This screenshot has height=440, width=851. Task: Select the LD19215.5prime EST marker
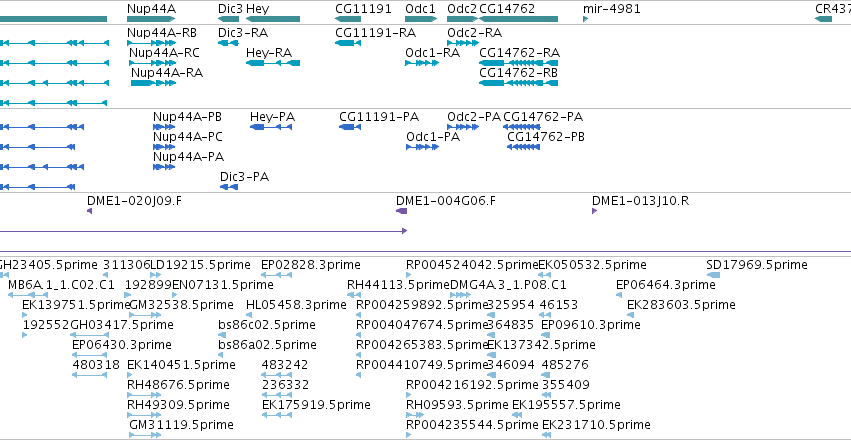(156, 275)
